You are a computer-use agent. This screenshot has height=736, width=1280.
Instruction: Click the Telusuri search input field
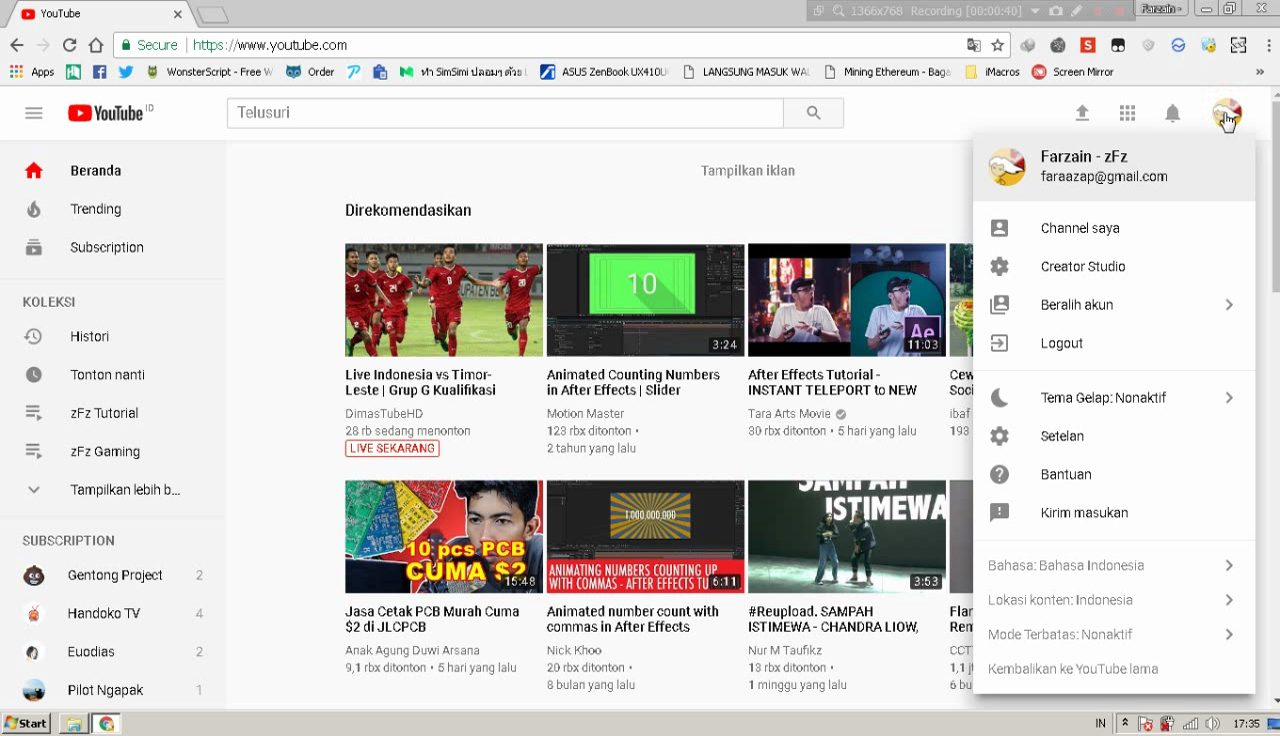pyautogui.click(x=505, y=113)
